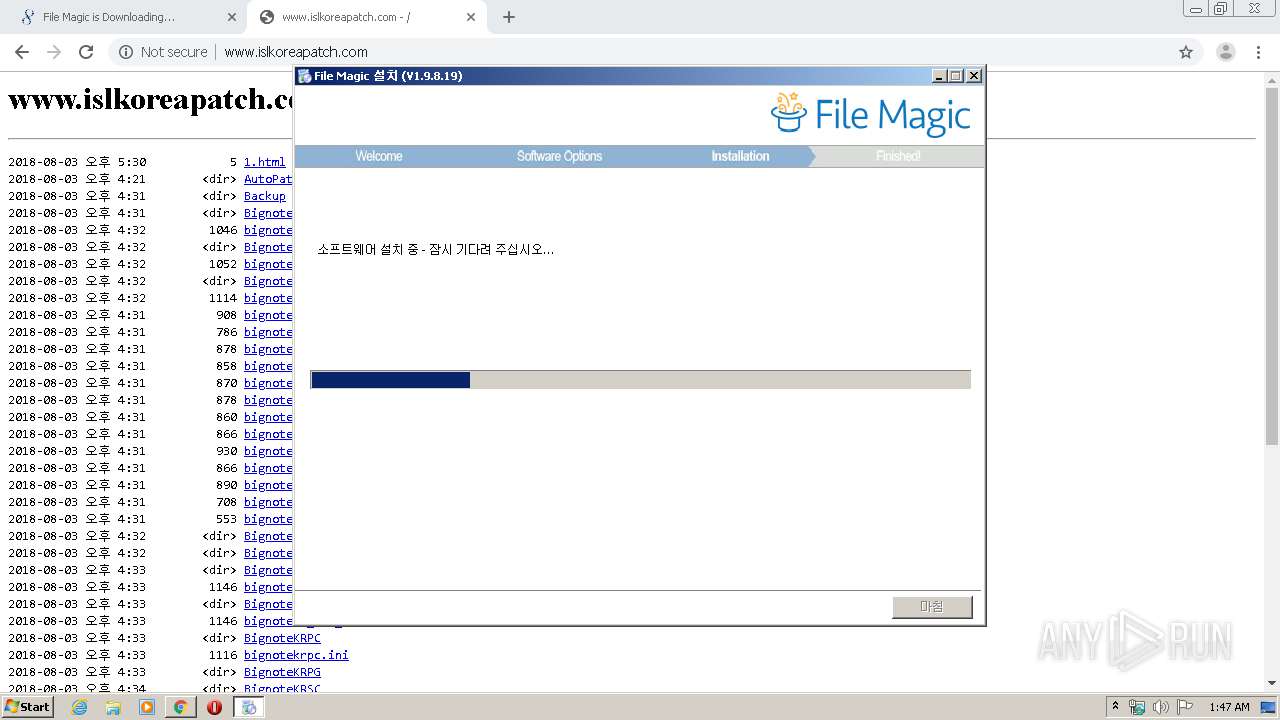Screen dimensions: 1280x720
Task: Select the Software Options step
Action: pos(559,156)
